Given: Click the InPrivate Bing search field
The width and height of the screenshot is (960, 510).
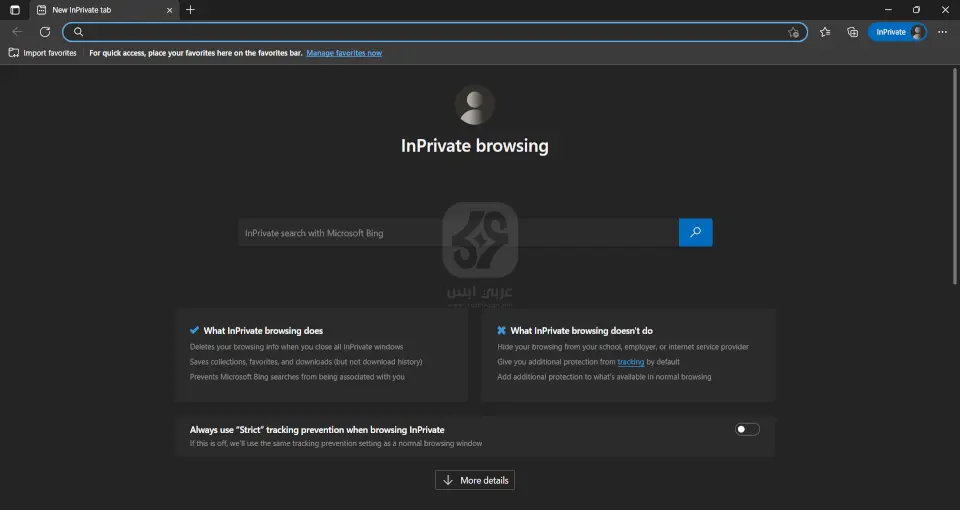Looking at the screenshot, I should tap(458, 233).
